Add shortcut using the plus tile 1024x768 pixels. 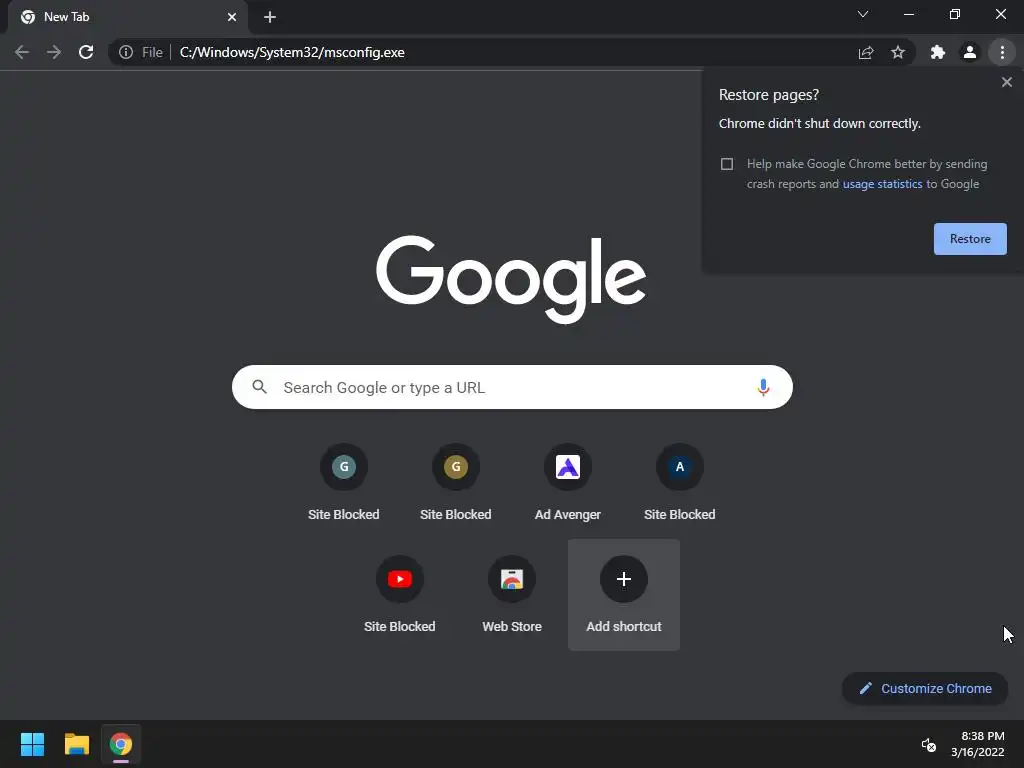pos(624,595)
